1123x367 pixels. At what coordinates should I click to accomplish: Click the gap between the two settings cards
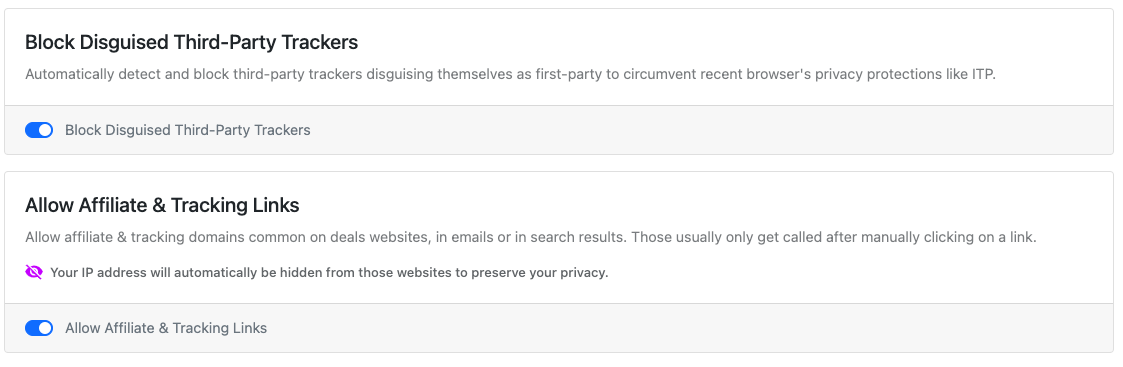click(x=559, y=163)
